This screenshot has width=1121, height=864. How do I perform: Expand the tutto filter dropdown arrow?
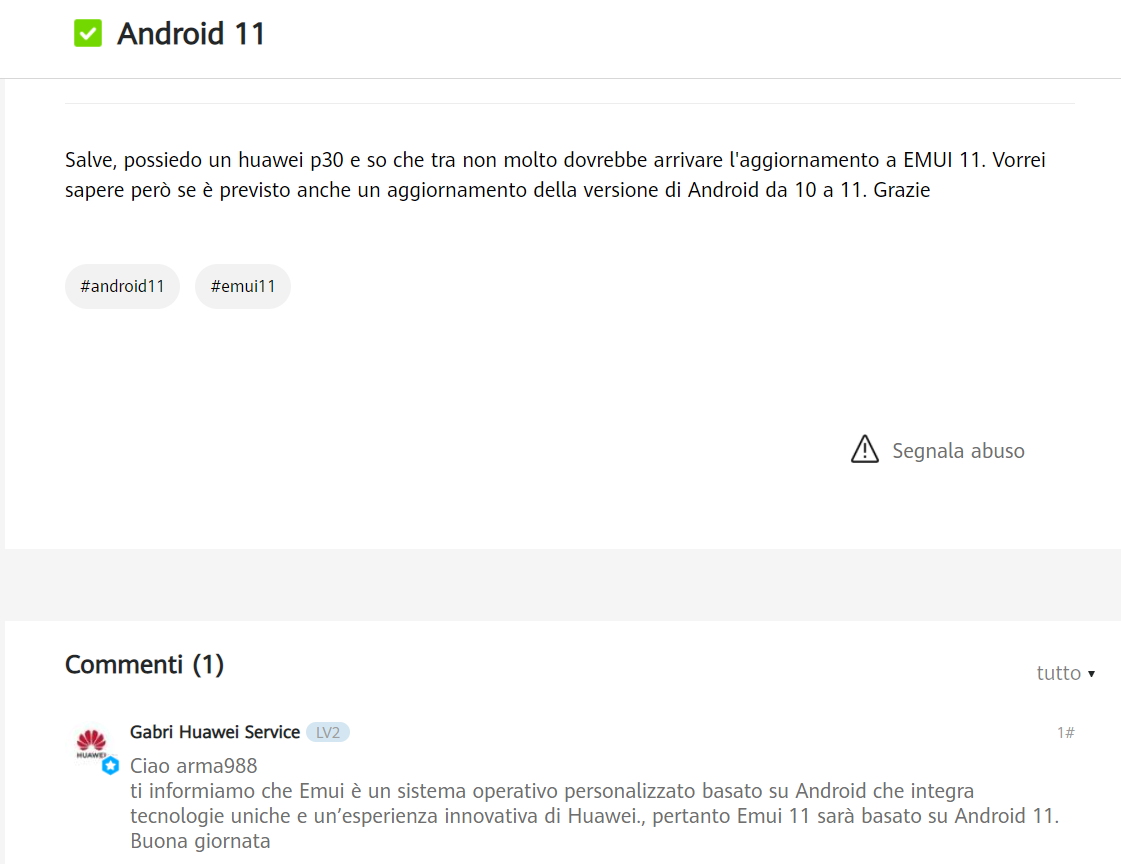tap(1091, 674)
